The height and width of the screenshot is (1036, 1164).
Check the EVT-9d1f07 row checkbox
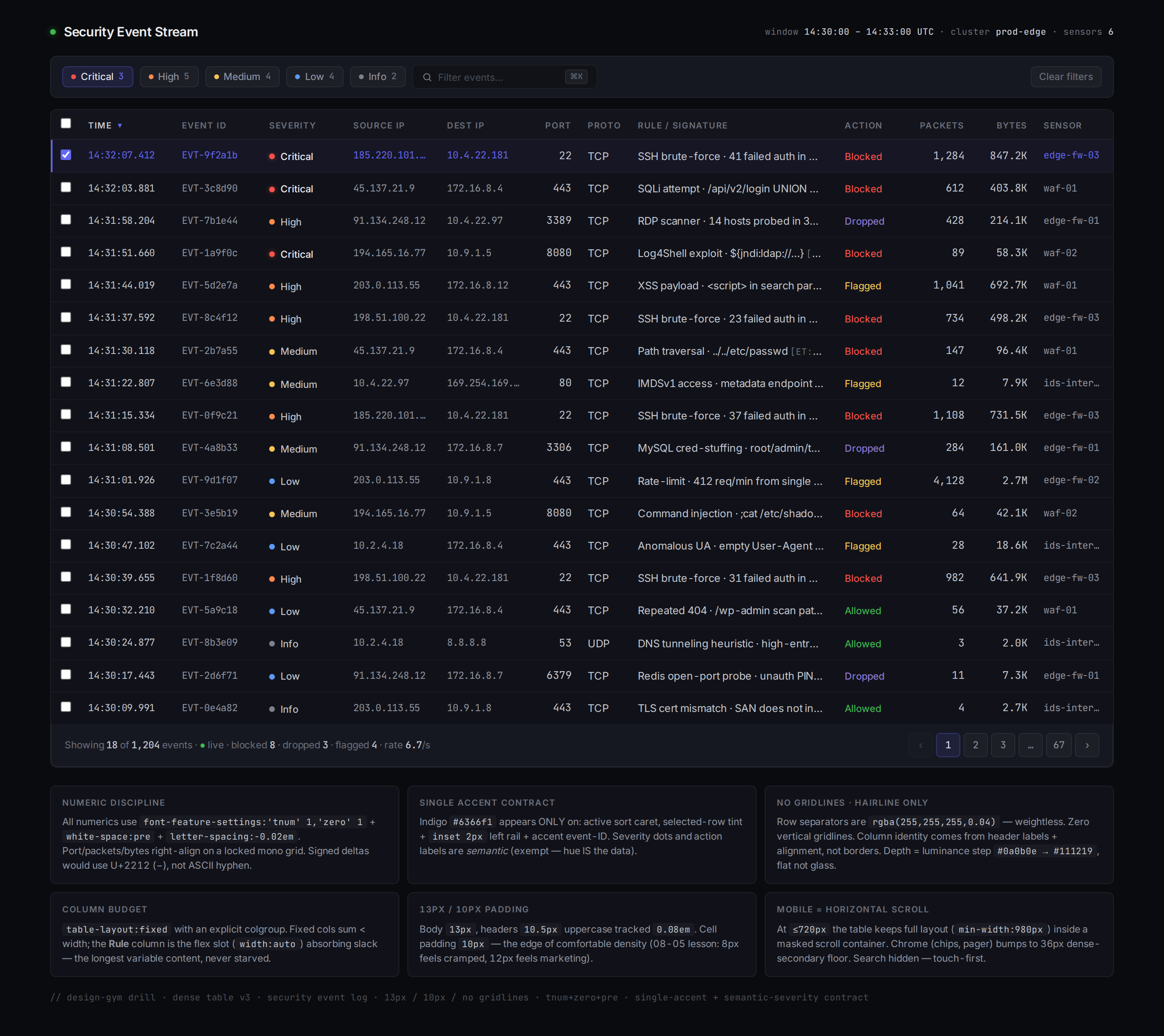[66, 480]
